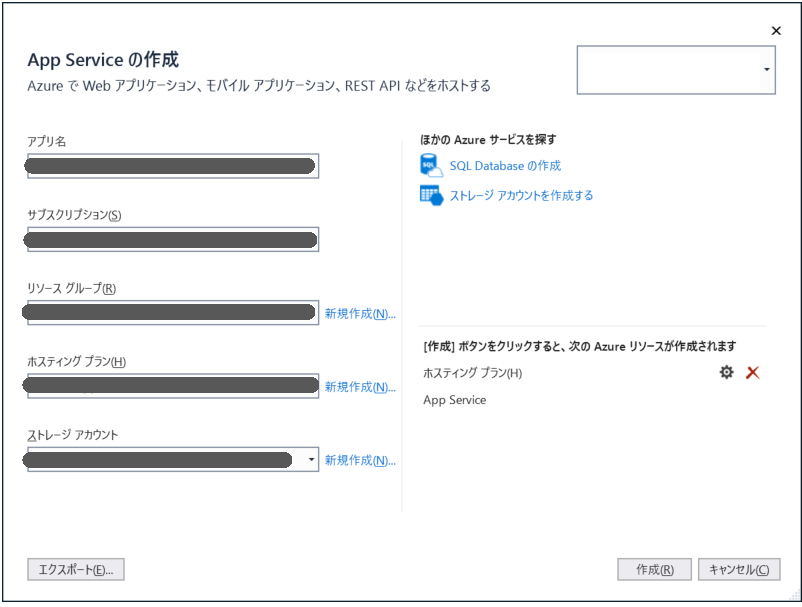Viewport: 802px width, 607px height.
Task: Close the App Service creation dialog
Action: pos(776,30)
